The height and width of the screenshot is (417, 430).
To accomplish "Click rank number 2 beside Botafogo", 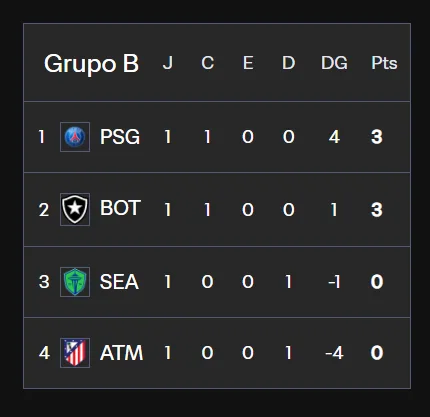I will [44, 210].
